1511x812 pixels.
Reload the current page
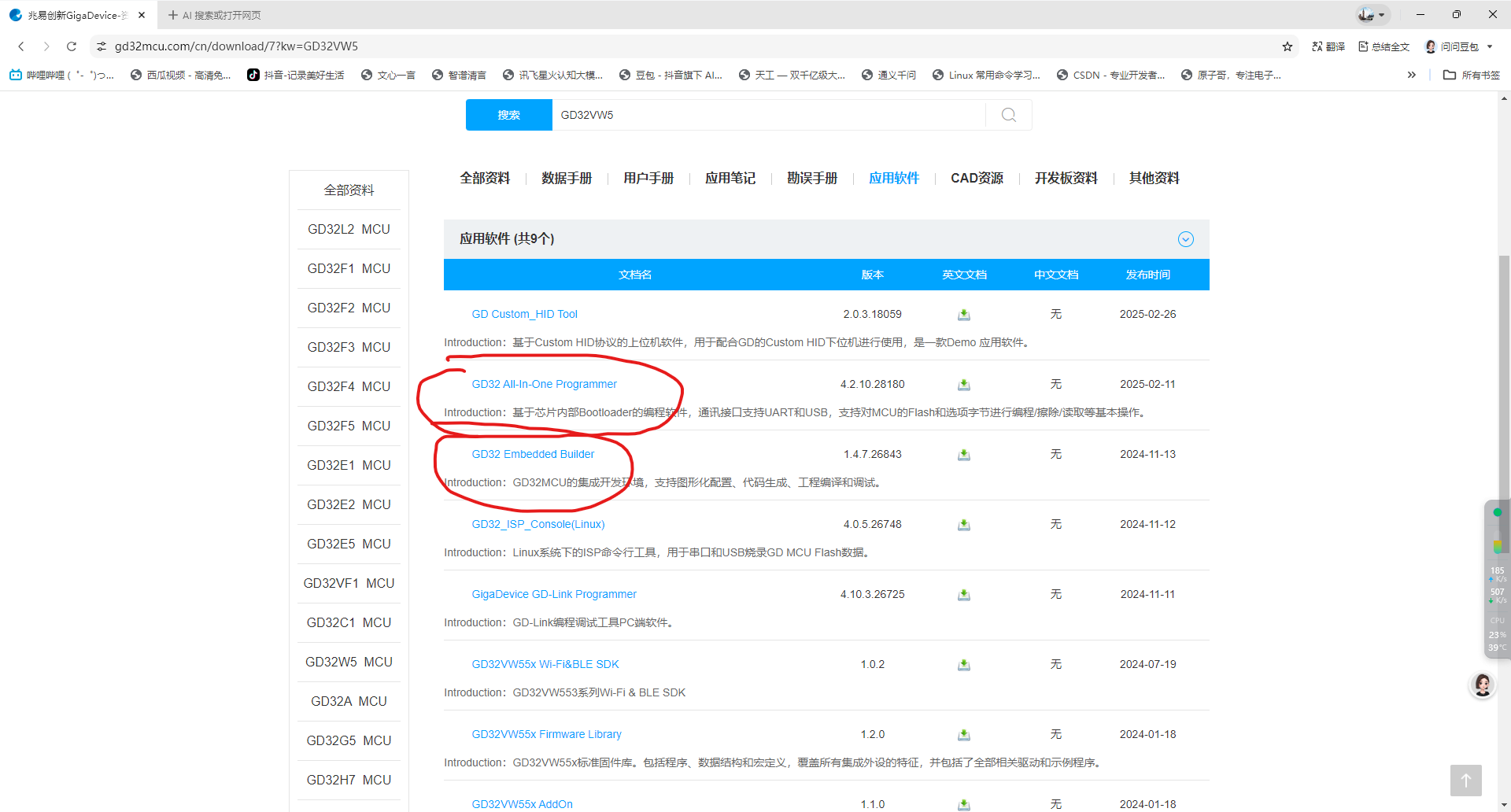point(72,46)
